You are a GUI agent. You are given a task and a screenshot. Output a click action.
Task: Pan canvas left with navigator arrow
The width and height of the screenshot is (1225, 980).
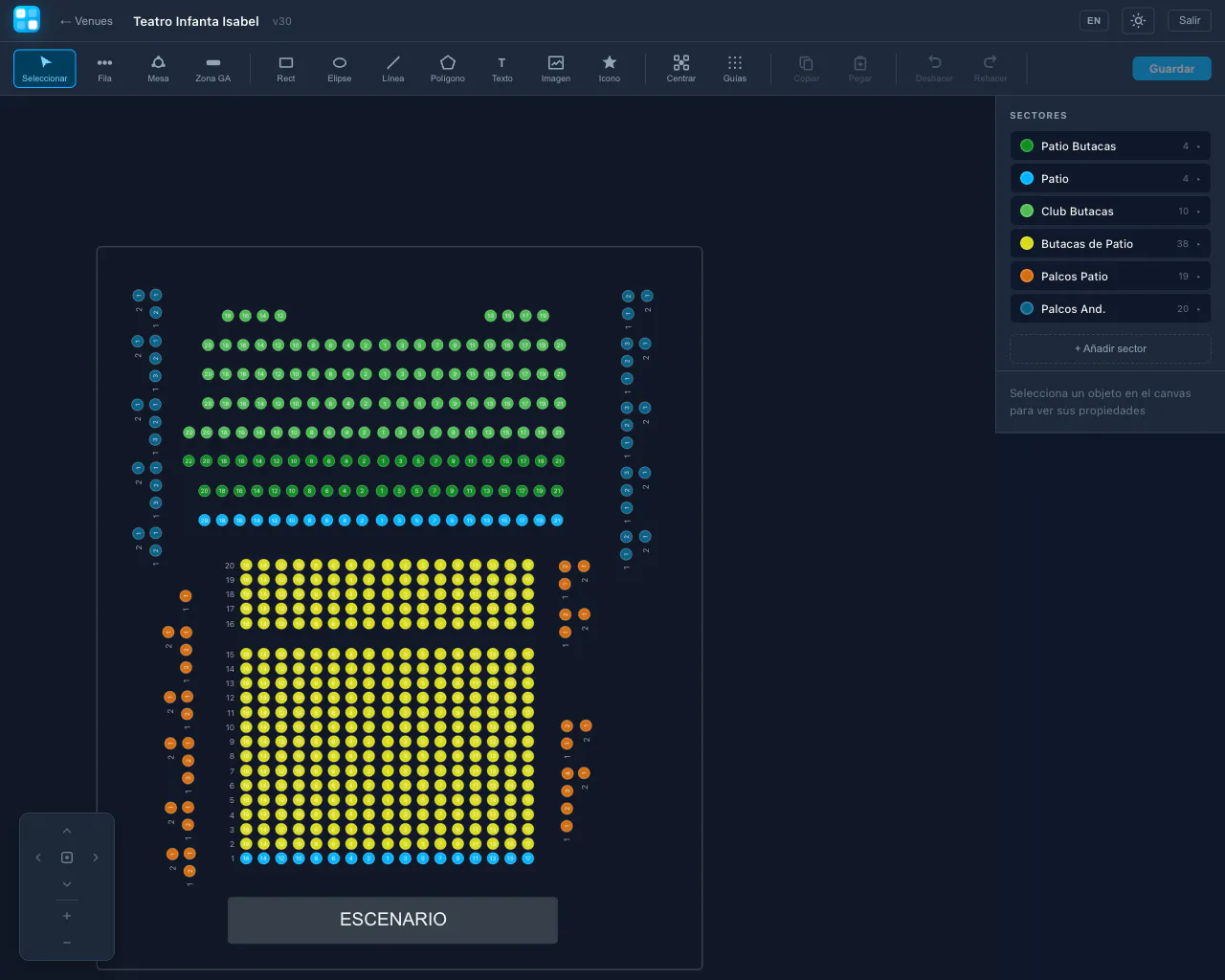[x=38, y=857]
